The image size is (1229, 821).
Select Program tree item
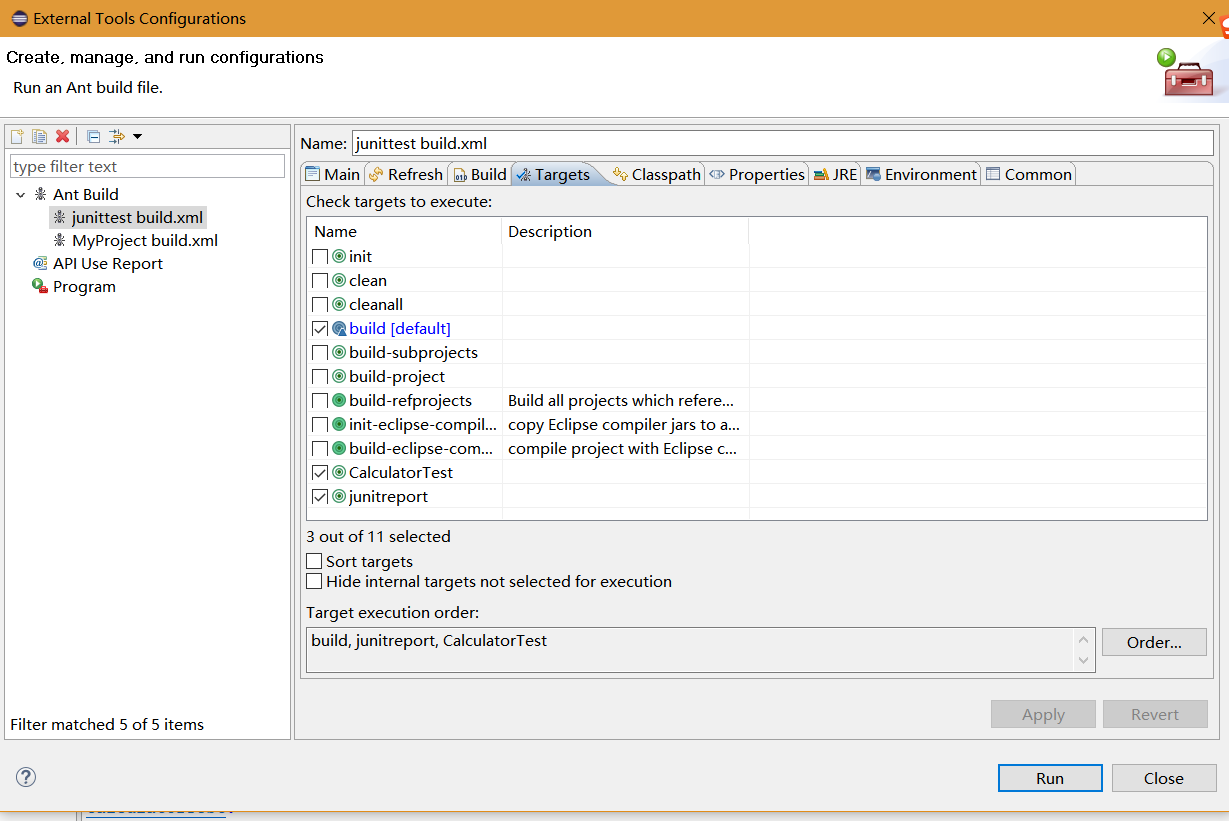click(84, 286)
